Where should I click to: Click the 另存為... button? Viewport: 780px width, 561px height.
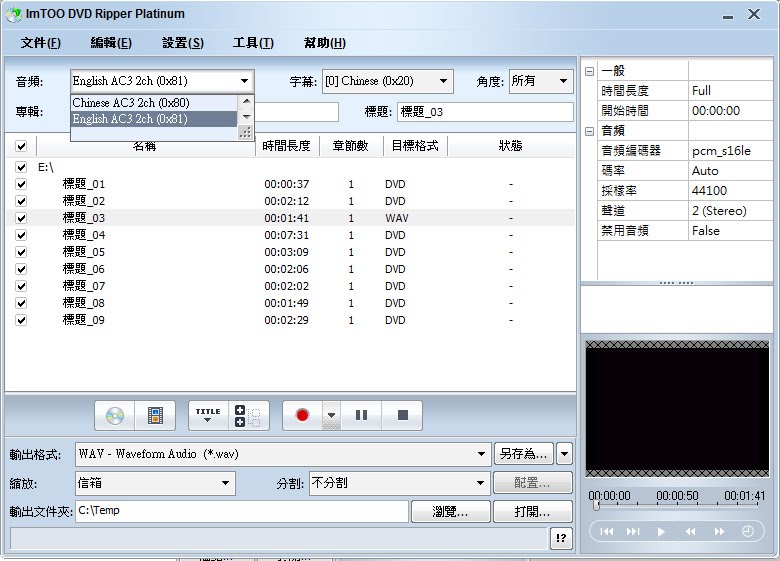(x=524, y=454)
